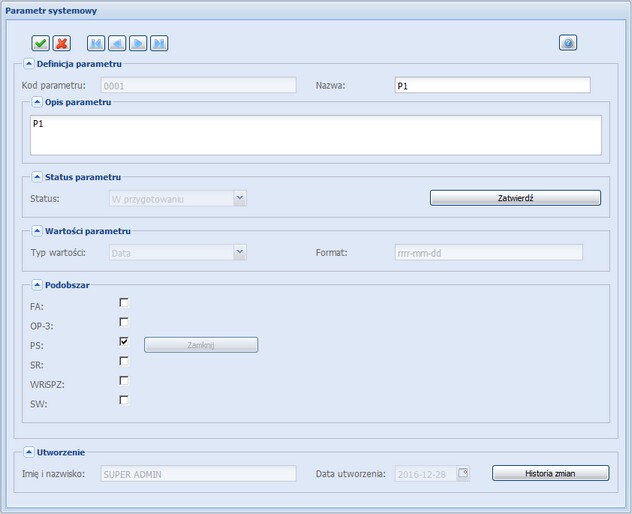Click the Historia zmian button
The image size is (632, 514).
pyautogui.click(x=550, y=473)
